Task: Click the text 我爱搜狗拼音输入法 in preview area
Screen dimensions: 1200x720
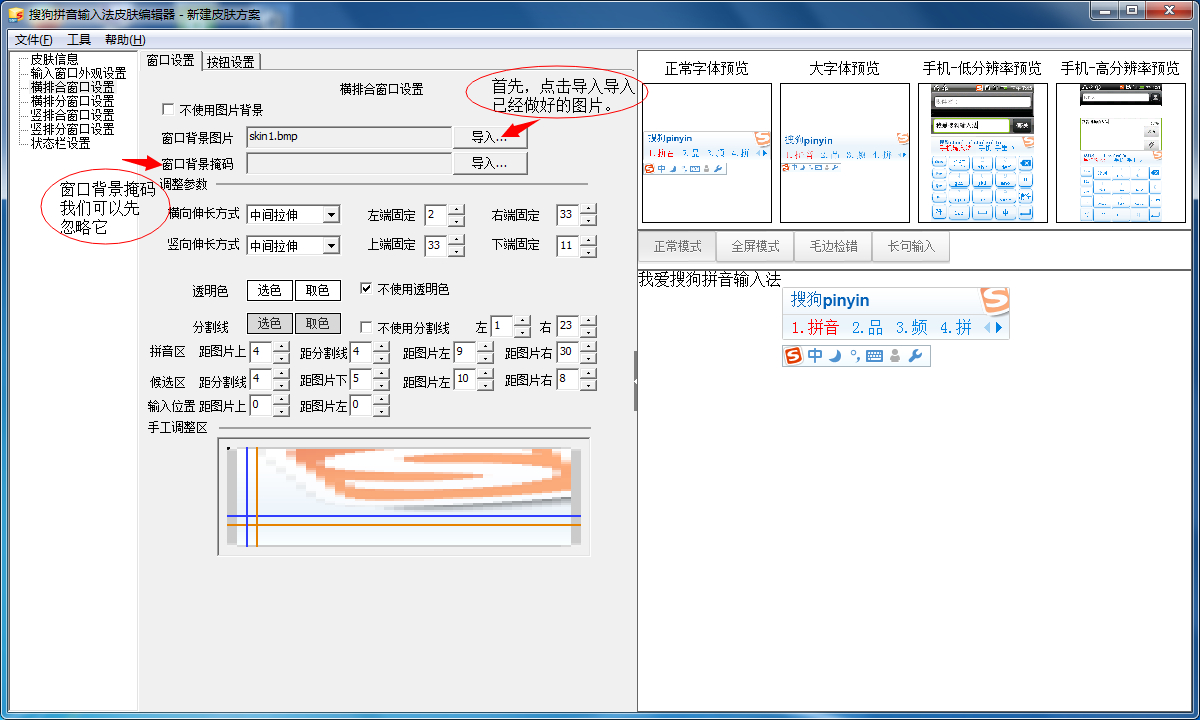Action: 709,279
